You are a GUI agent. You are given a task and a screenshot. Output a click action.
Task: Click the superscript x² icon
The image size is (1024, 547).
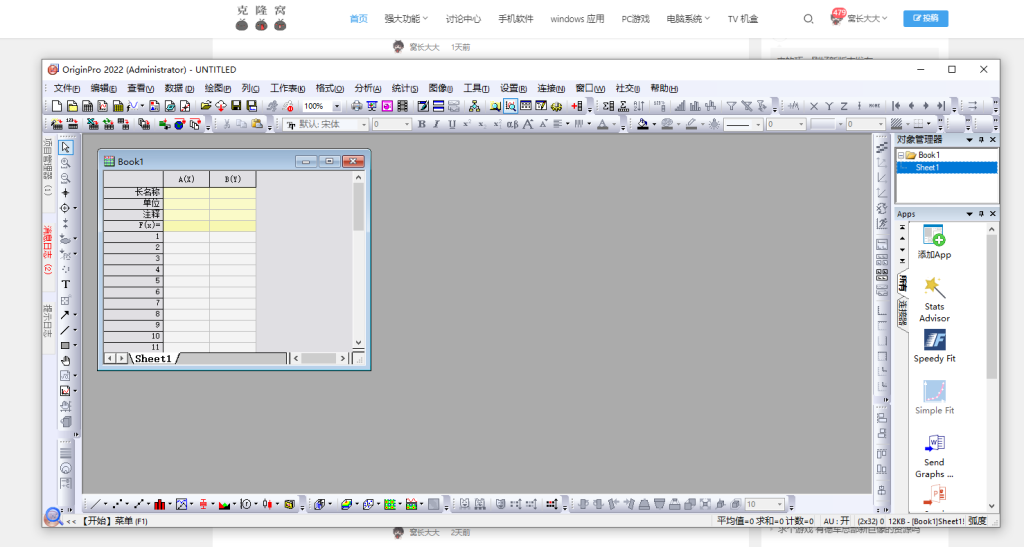(466, 124)
